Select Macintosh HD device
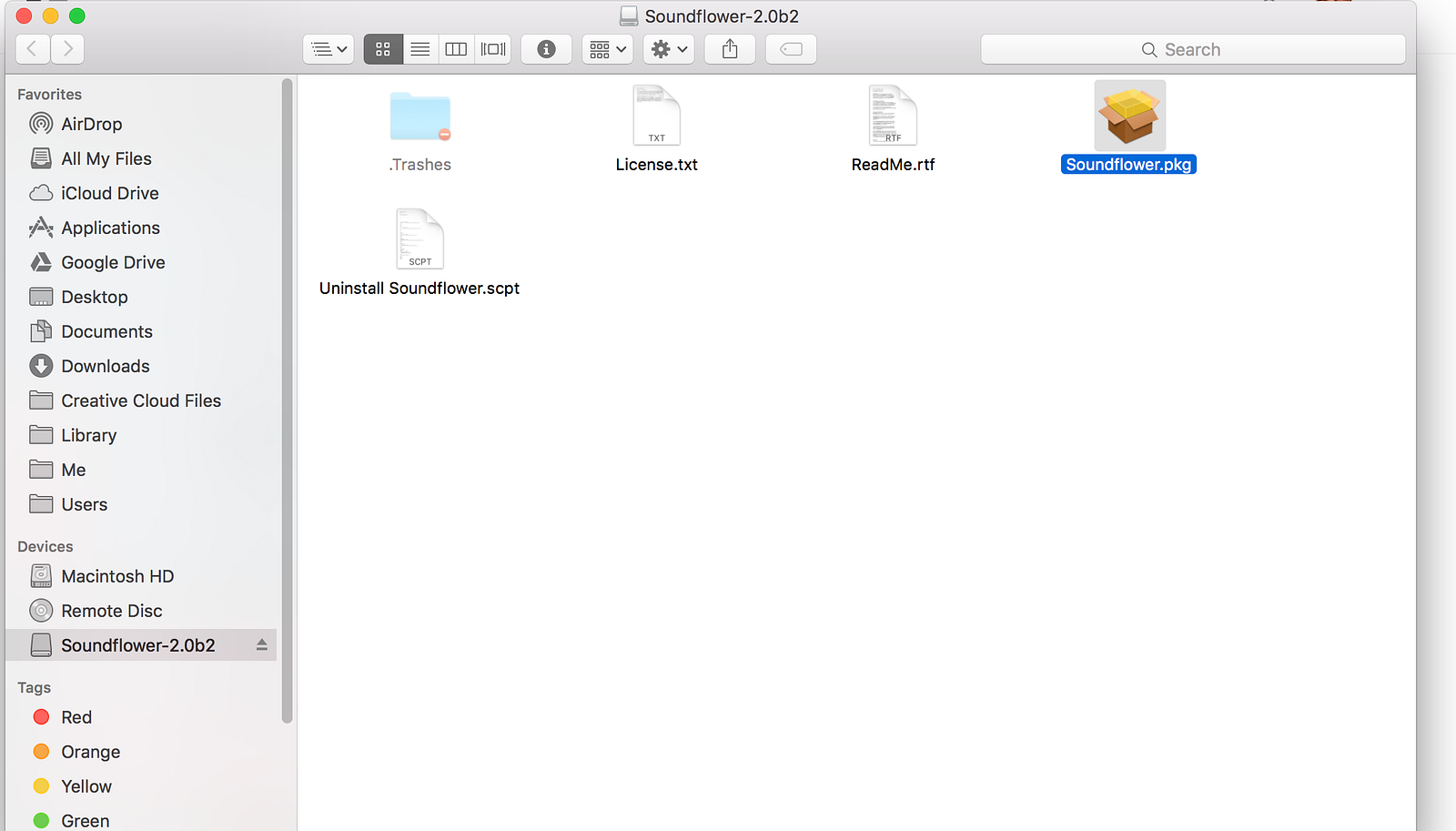 (141, 576)
